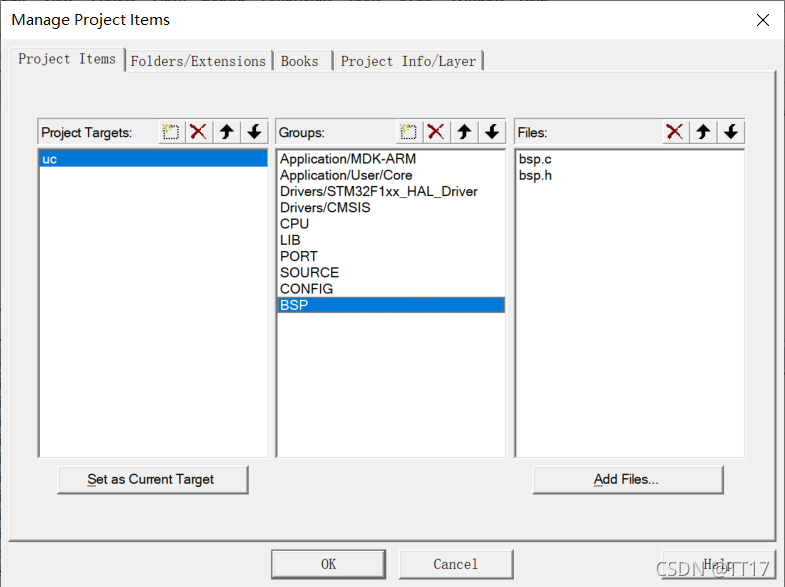
Task: Select the Drivers/CMSIS group
Action: coord(390,208)
